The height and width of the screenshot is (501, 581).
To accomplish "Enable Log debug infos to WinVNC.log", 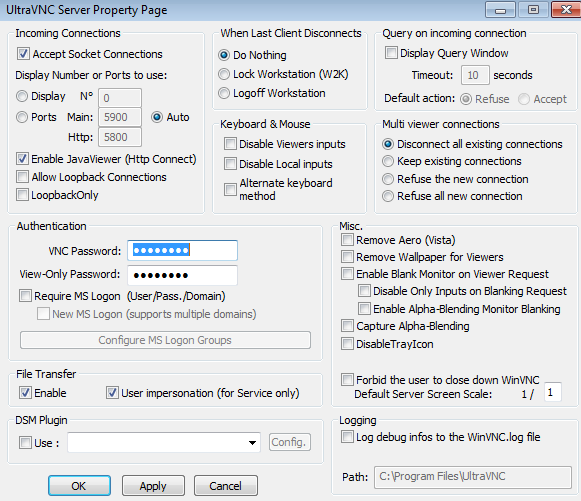I will (x=347, y=437).
